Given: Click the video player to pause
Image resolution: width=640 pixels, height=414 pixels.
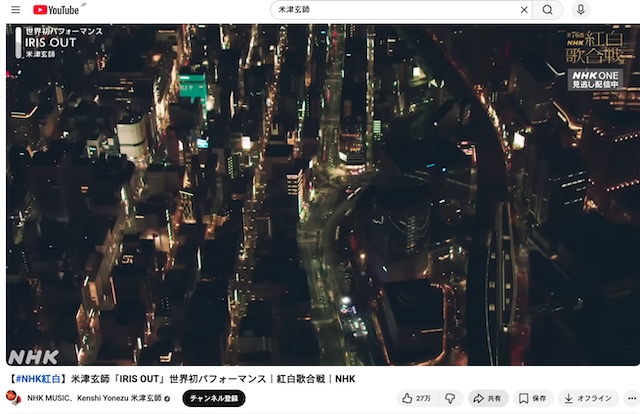Looking at the screenshot, I should click(x=322, y=195).
